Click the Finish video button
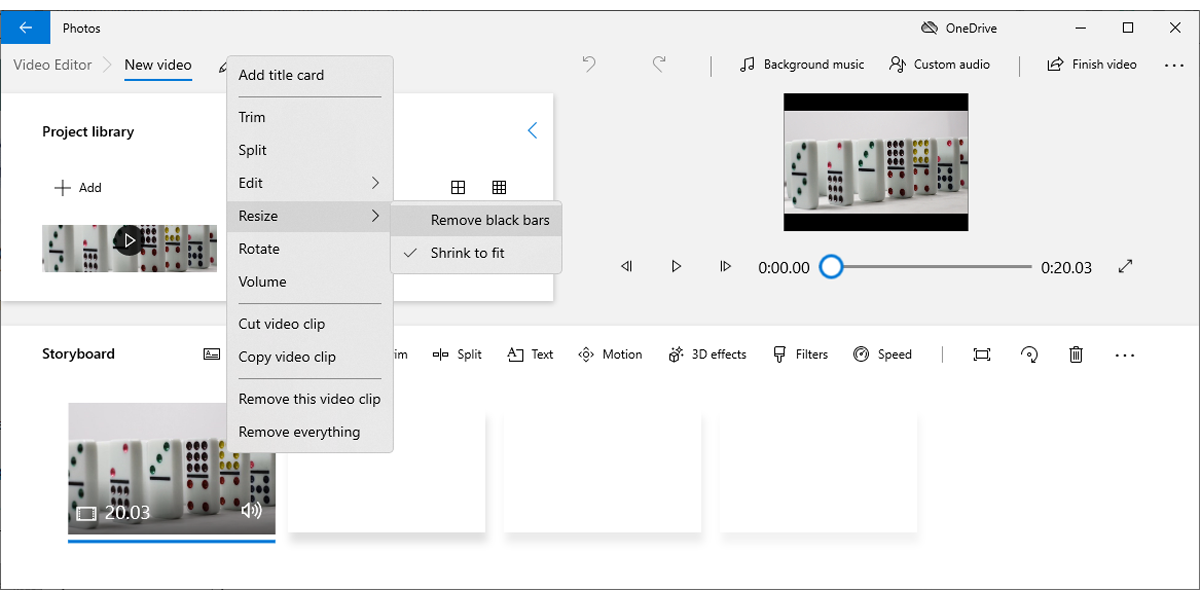 pos(1092,64)
